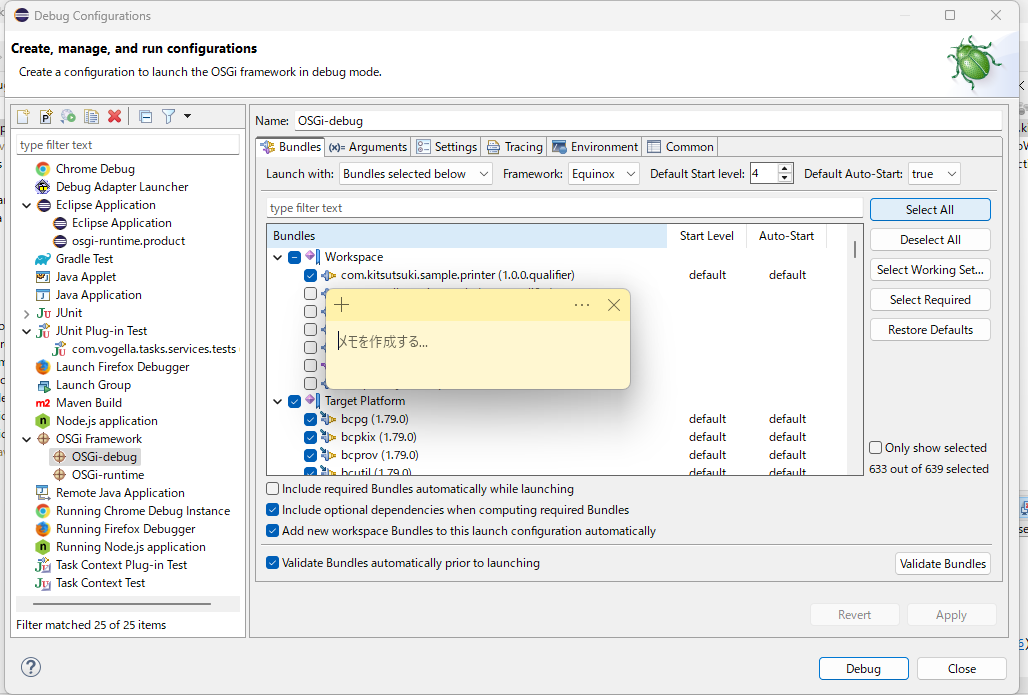Open the Framework dropdown showing Equinox
Viewport: 1028px width, 695px height.
[x=603, y=174]
